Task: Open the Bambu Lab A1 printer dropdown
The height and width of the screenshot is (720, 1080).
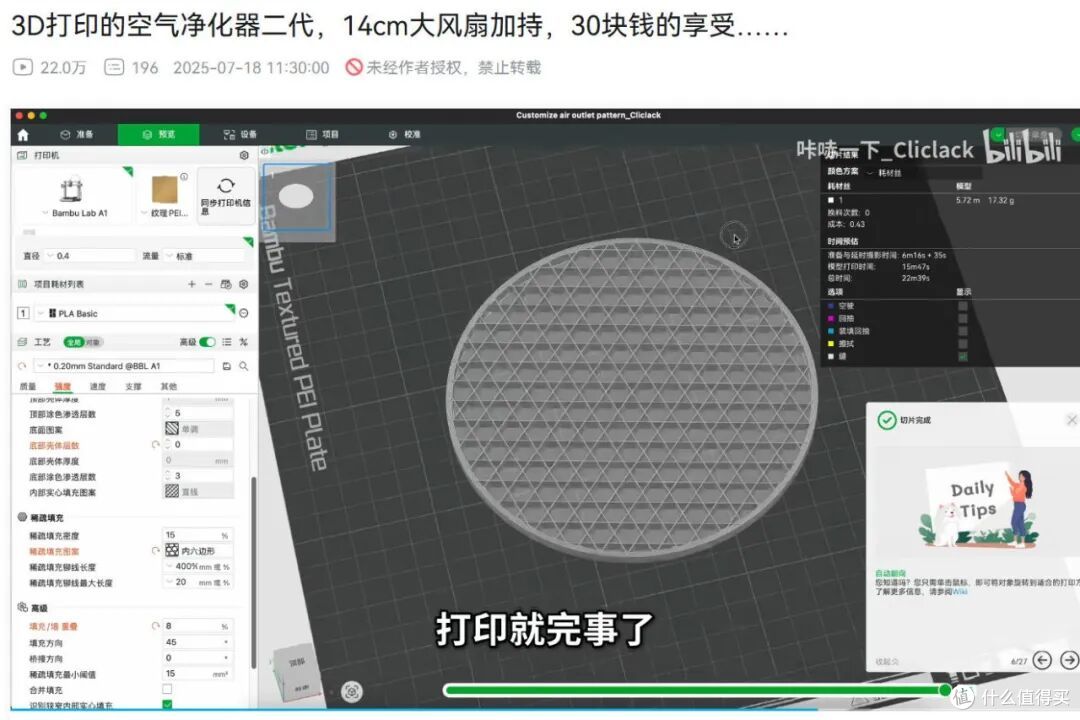Action: (74, 213)
